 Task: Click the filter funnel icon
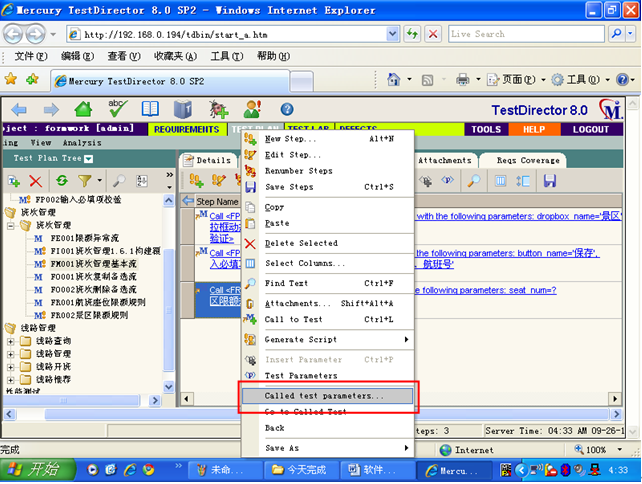click(85, 181)
